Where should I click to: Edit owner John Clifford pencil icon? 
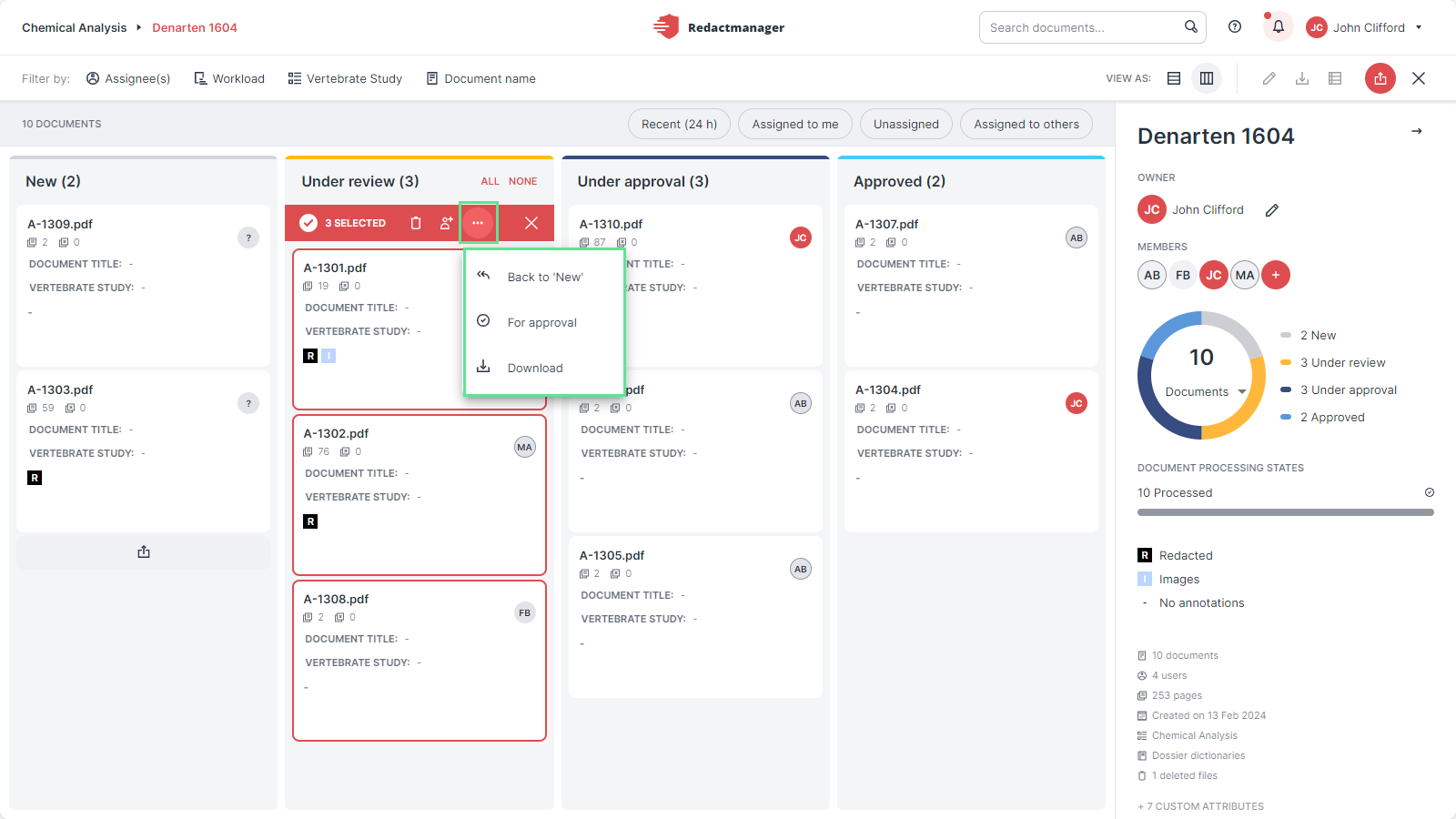(1272, 210)
